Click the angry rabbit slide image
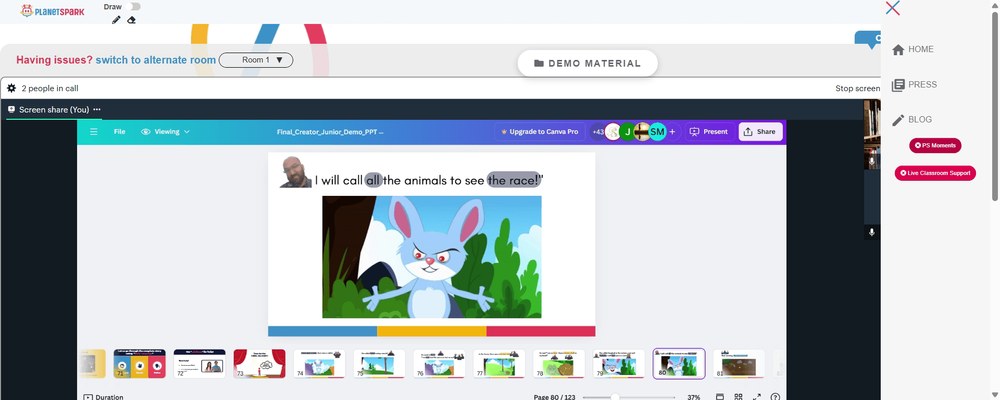 tap(432, 257)
